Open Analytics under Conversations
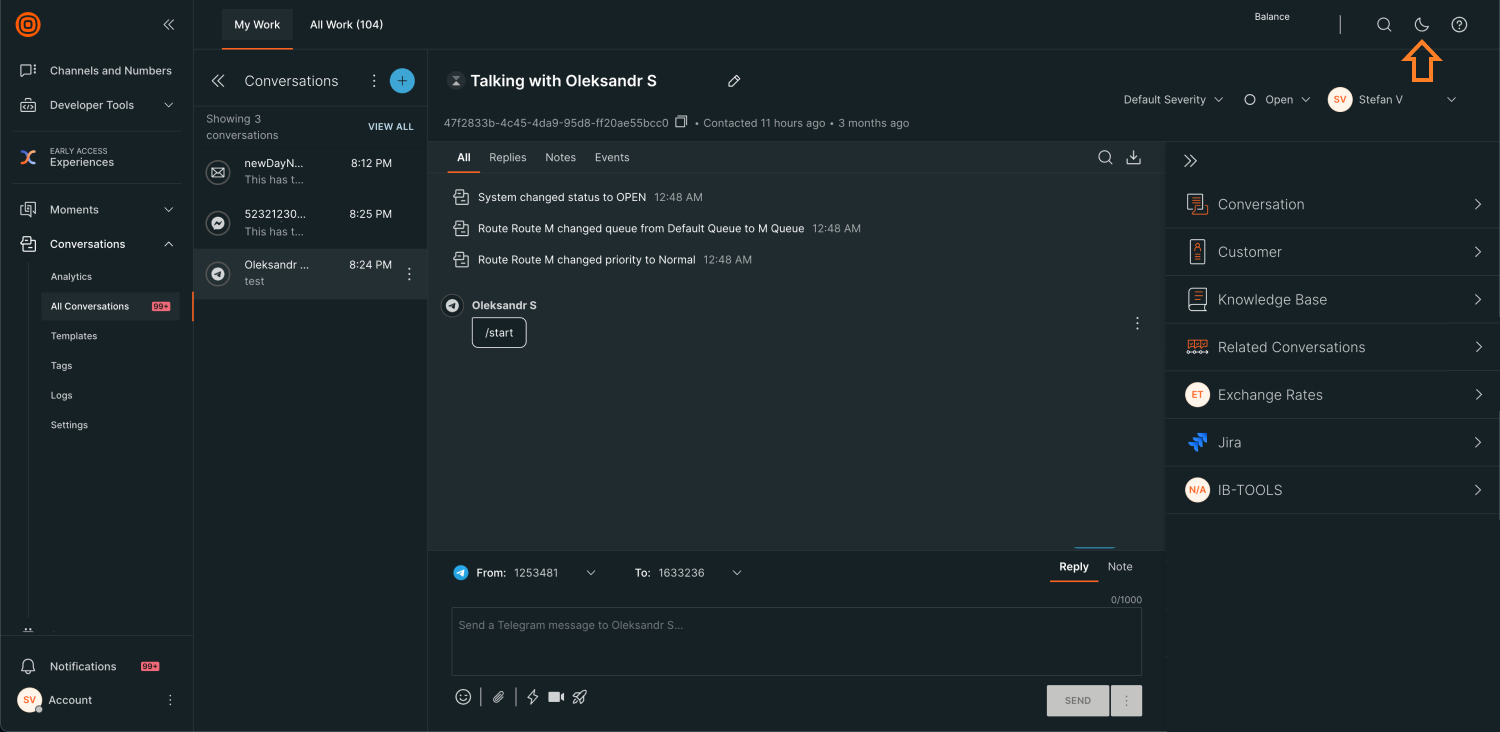Viewport: 1500px width, 732px height. click(71, 277)
